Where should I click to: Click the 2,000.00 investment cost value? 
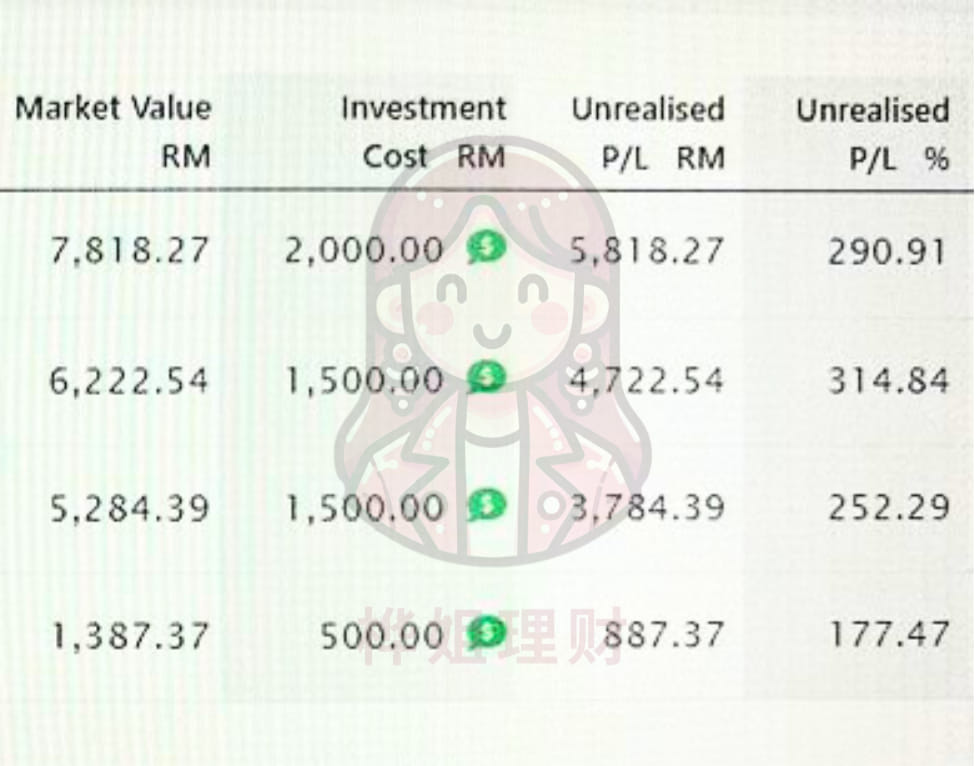coord(364,251)
